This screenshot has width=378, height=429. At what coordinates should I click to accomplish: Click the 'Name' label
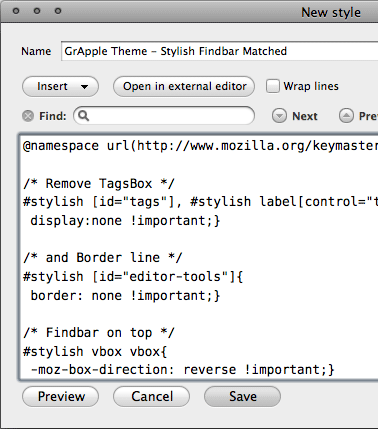click(x=36, y=51)
